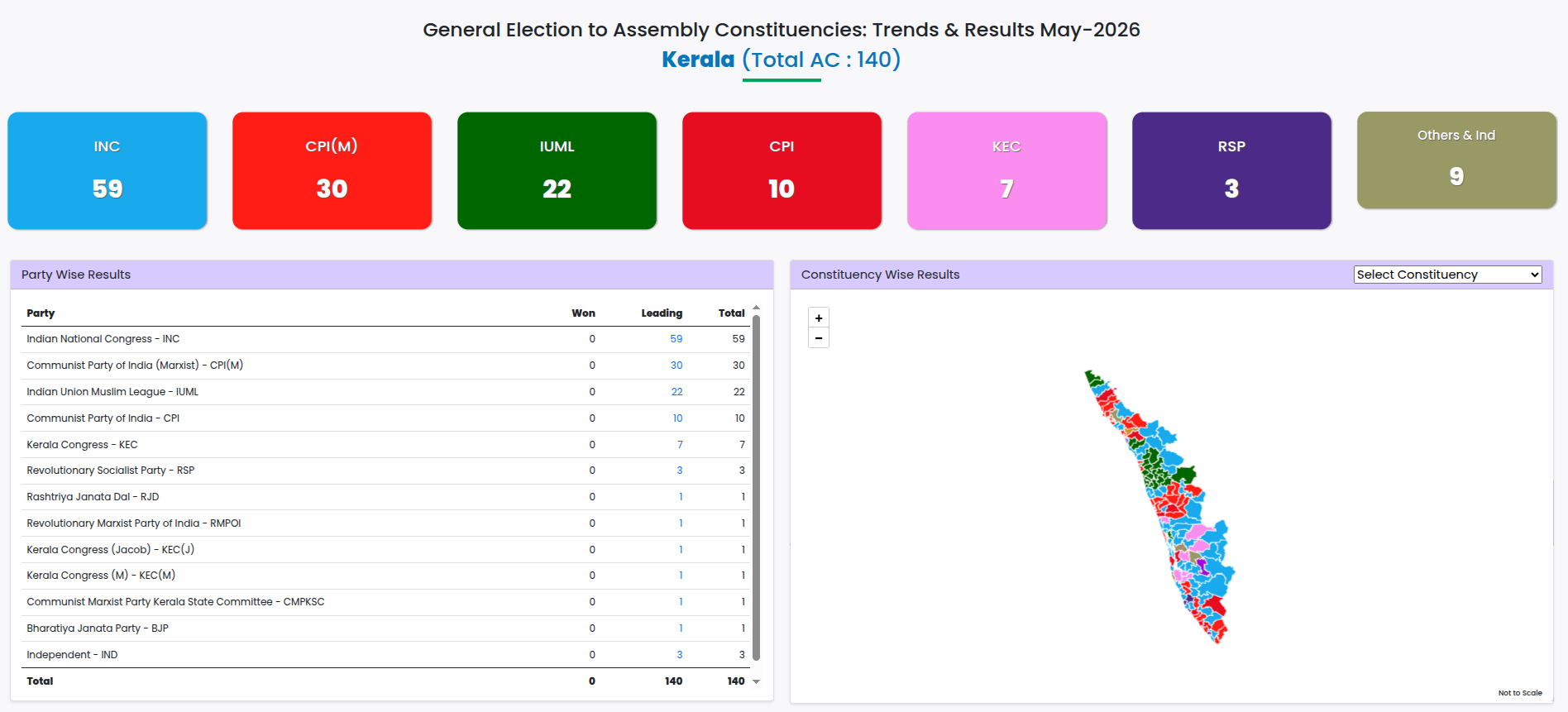Screen dimensions: 1568x712
Task: Open the RSP party card
Action: point(1232,171)
